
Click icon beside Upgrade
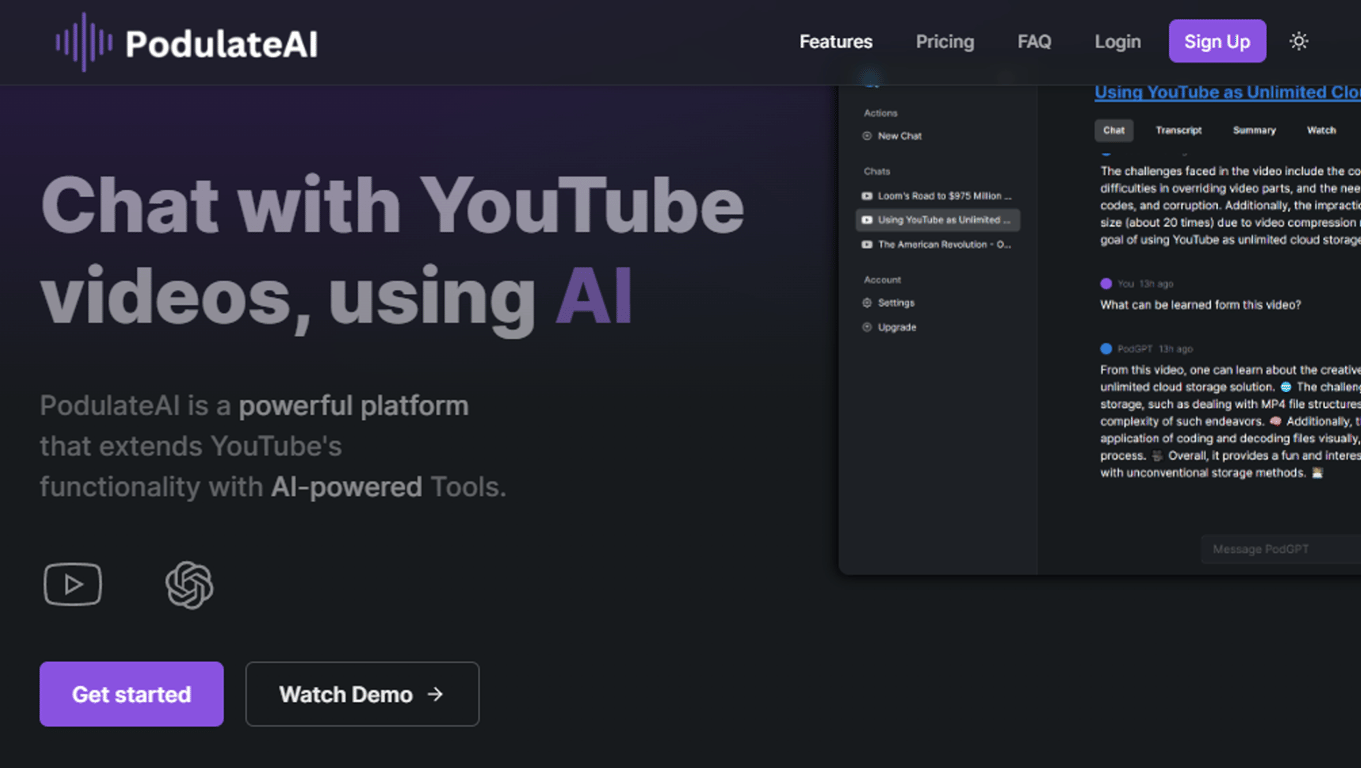867,327
